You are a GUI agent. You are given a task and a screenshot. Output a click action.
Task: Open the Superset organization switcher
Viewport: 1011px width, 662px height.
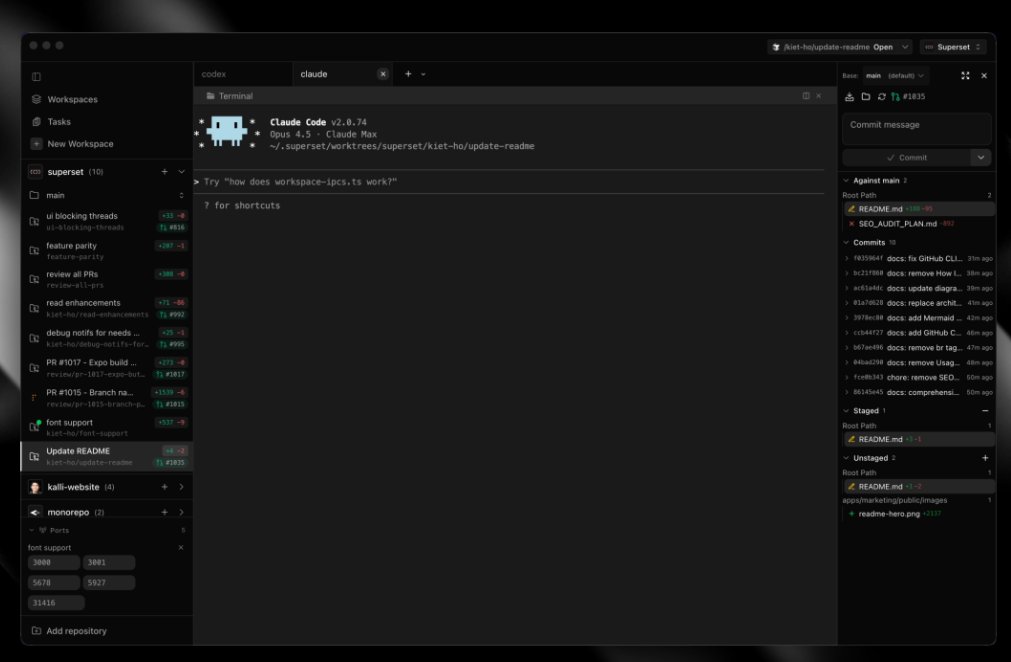coord(953,47)
